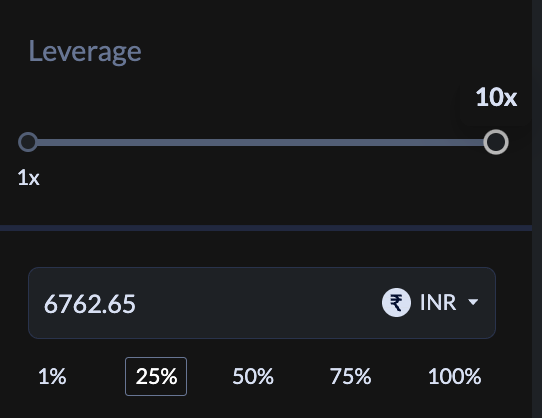Set amount to 100% preset
This screenshot has width=542, height=418.
click(455, 376)
